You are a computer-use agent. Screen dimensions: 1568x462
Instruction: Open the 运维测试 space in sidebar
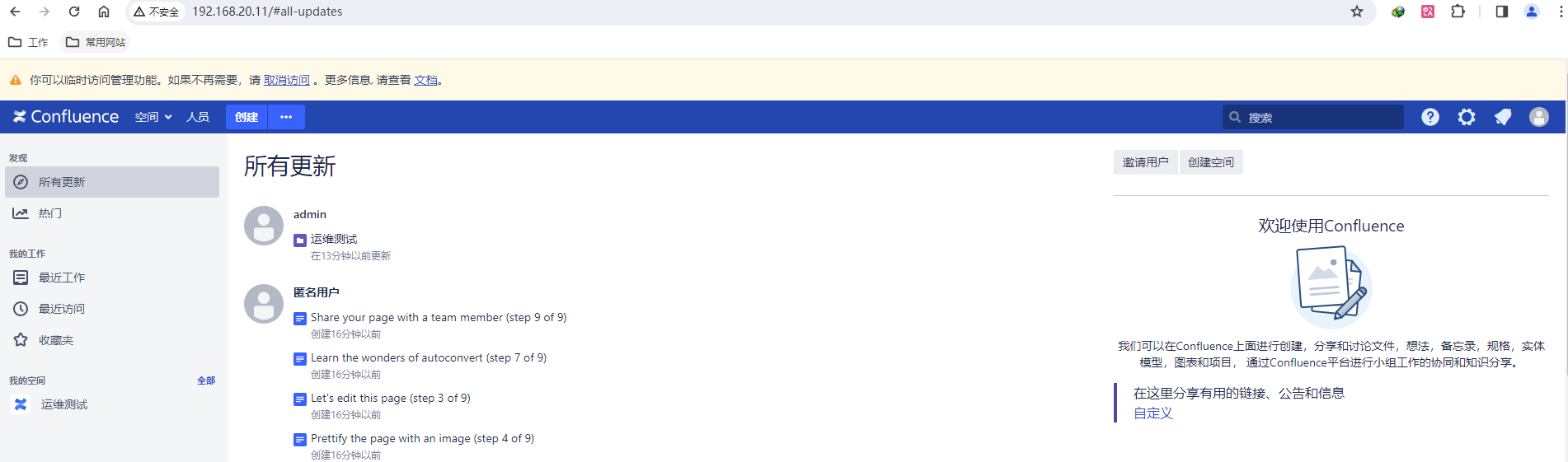tap(64, 404)
